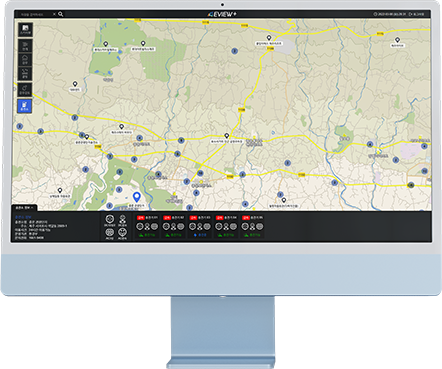Open the topmost sidebar button with white icon
The width and height of the screenshot is (442, 369).
(25, 30)
